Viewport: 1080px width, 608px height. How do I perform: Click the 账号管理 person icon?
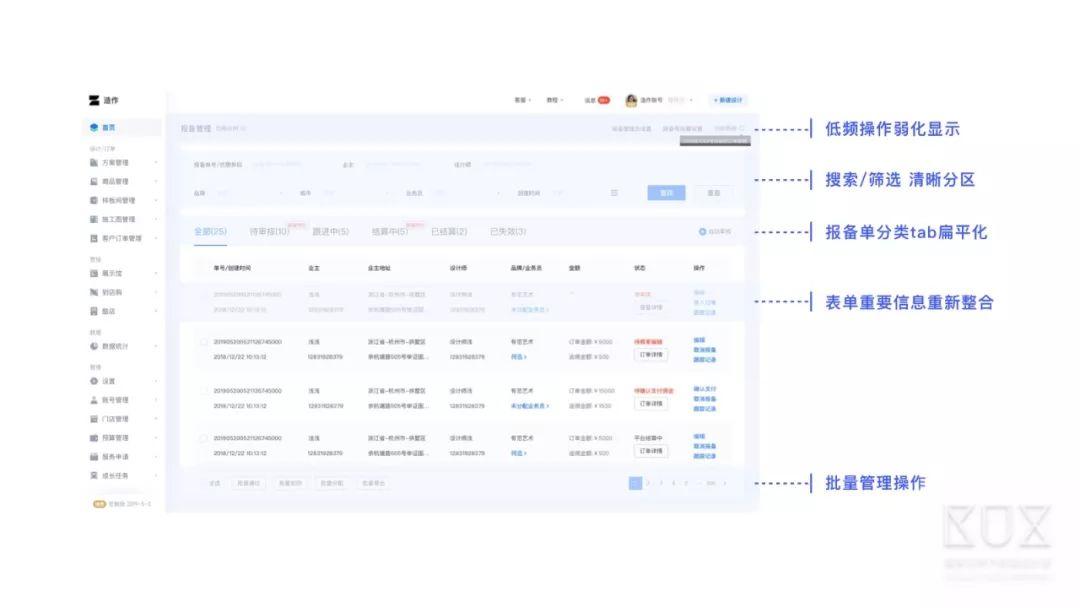pyautogui.click(x=94, y=400)
